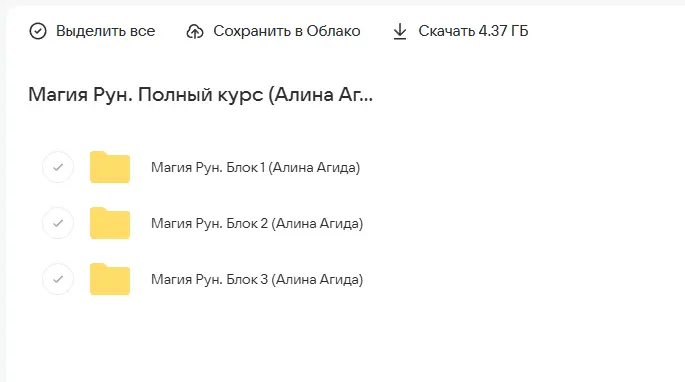The height and width of the screenshot is (382, 685).
Task: Click the word 'Облако' in the toolbar
Action: tap(333, 31)
